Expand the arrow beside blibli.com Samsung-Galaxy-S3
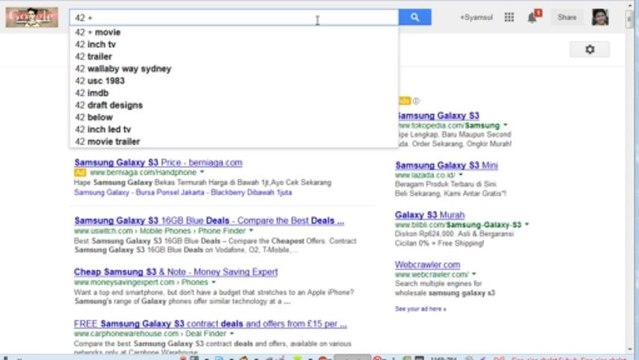639x360 pixels. click(x=527, y=224)
